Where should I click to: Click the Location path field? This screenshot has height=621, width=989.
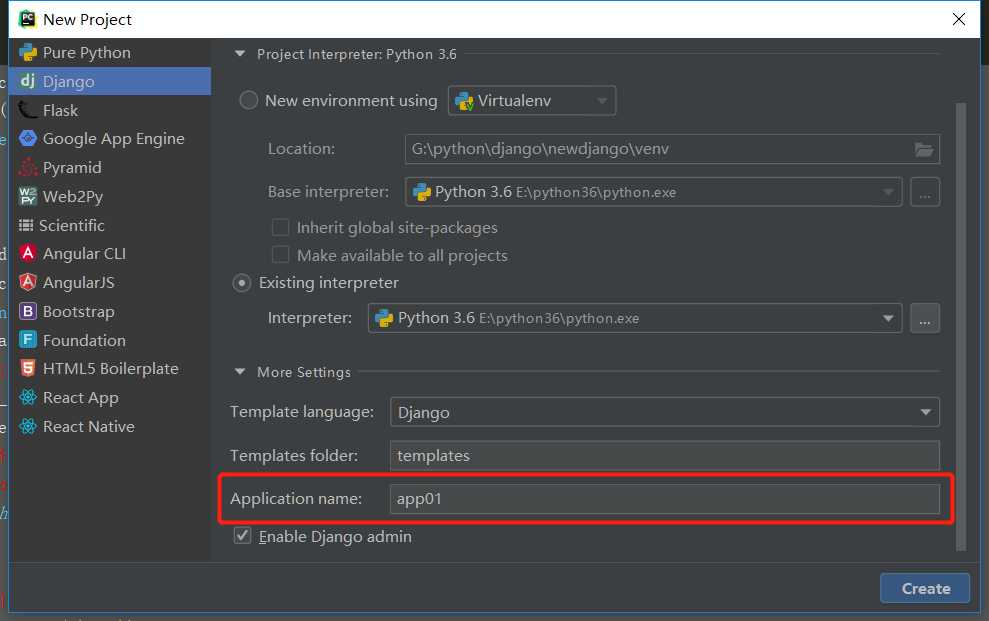pos(672,149)
